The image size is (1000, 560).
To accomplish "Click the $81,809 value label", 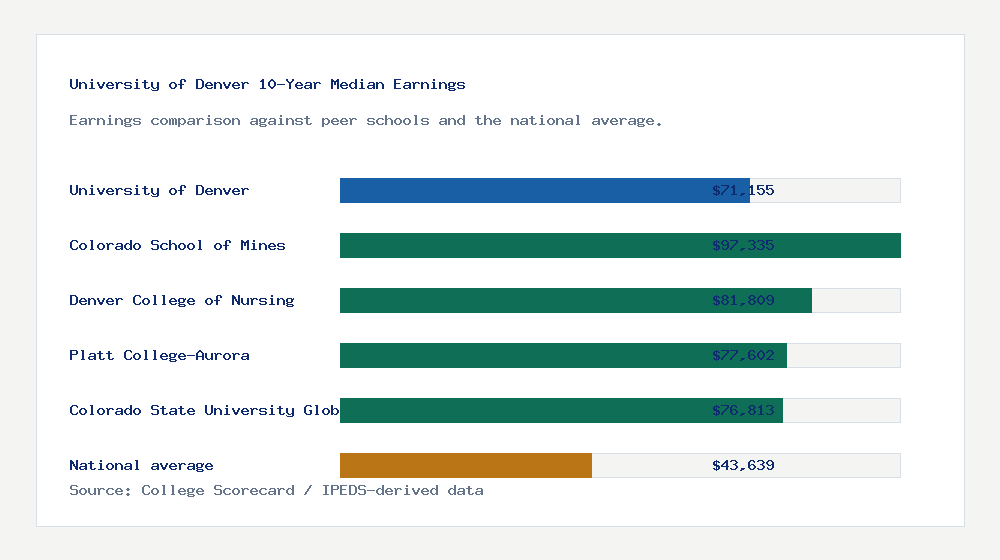I will pos(743,300).
